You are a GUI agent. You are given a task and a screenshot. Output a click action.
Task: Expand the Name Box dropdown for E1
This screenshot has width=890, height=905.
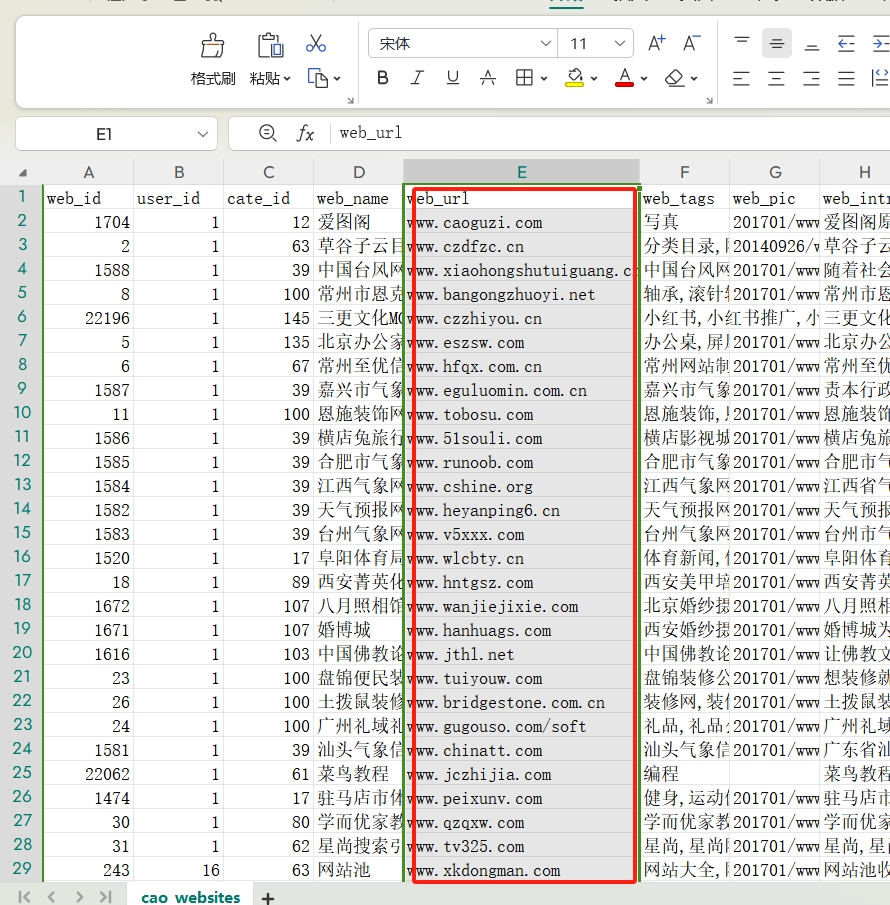click(203, 133)
